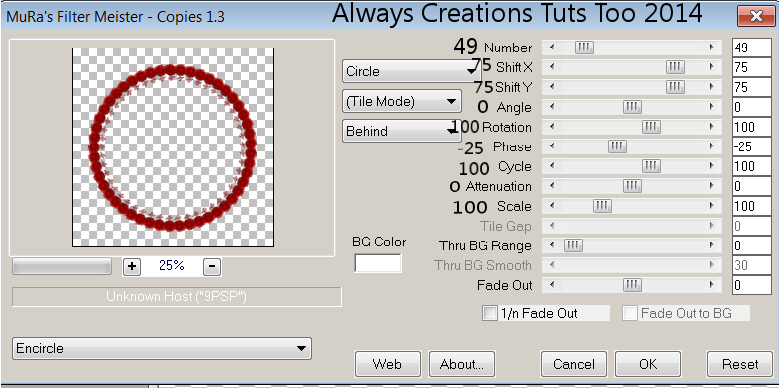Click the Cycle value field
The height and width of the screenshot is (388, 779).
(752, 166)
